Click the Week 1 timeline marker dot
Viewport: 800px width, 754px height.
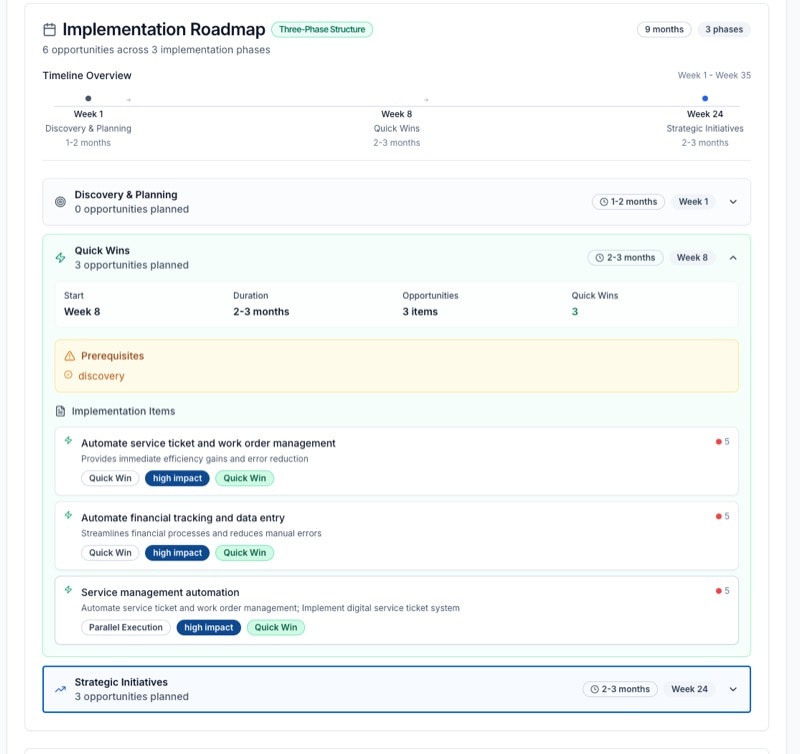pyautogui.click(x=88, y=98)
